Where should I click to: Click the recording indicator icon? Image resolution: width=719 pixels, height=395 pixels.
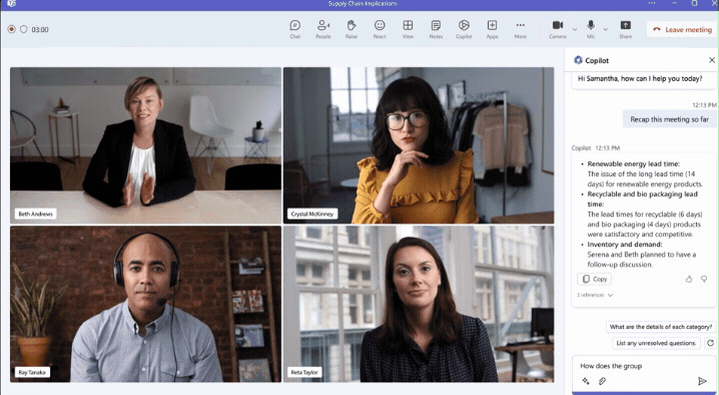tap(11, 29)
